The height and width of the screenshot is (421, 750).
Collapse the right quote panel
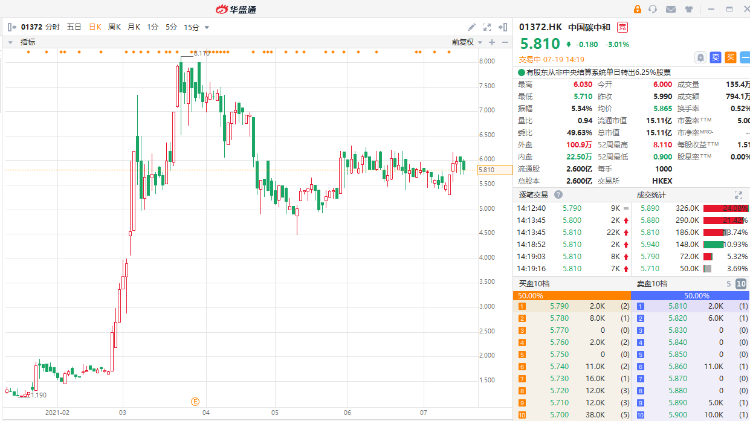503,27
